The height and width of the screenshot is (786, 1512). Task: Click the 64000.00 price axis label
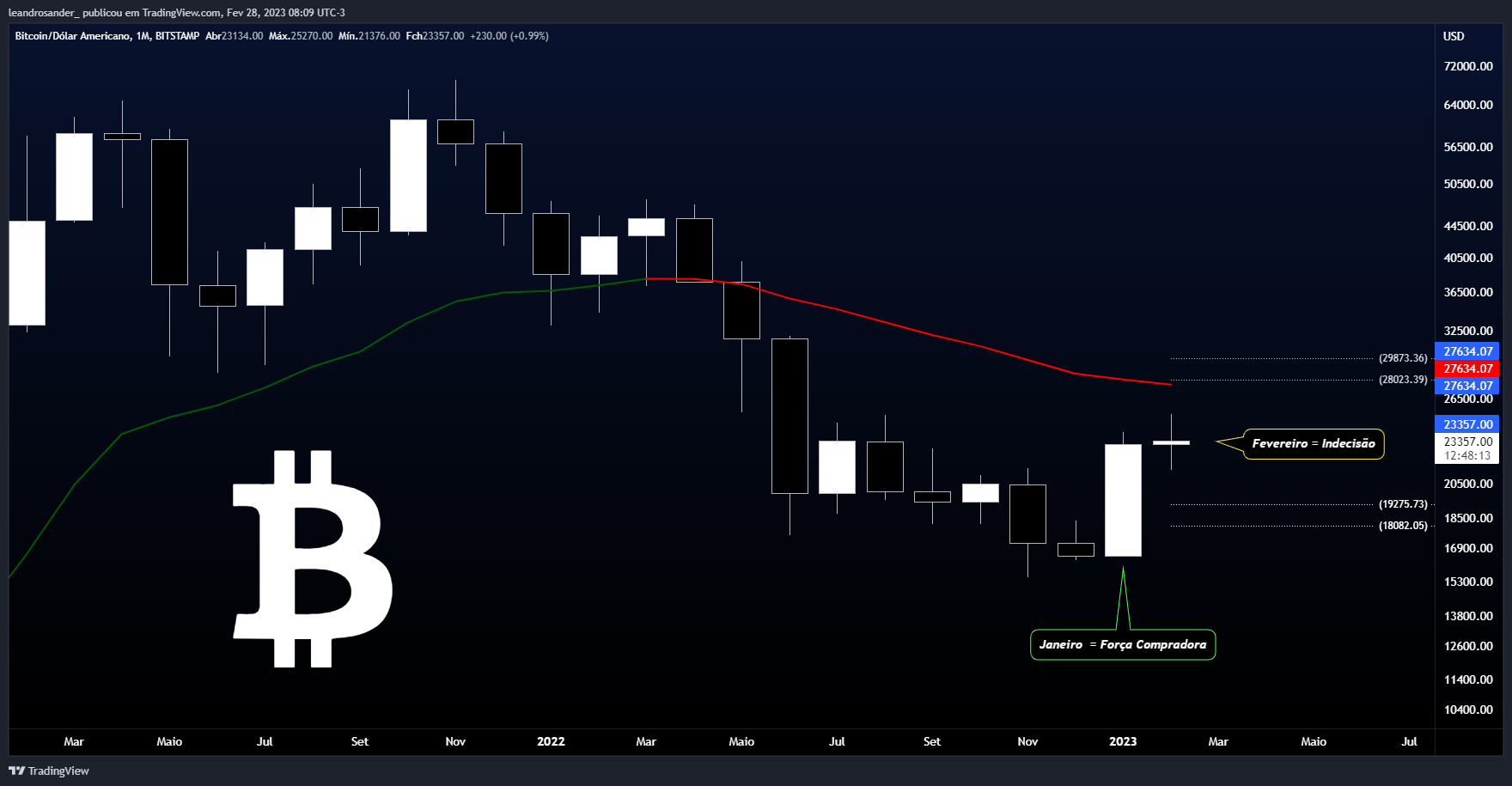tap(1468, 105)
